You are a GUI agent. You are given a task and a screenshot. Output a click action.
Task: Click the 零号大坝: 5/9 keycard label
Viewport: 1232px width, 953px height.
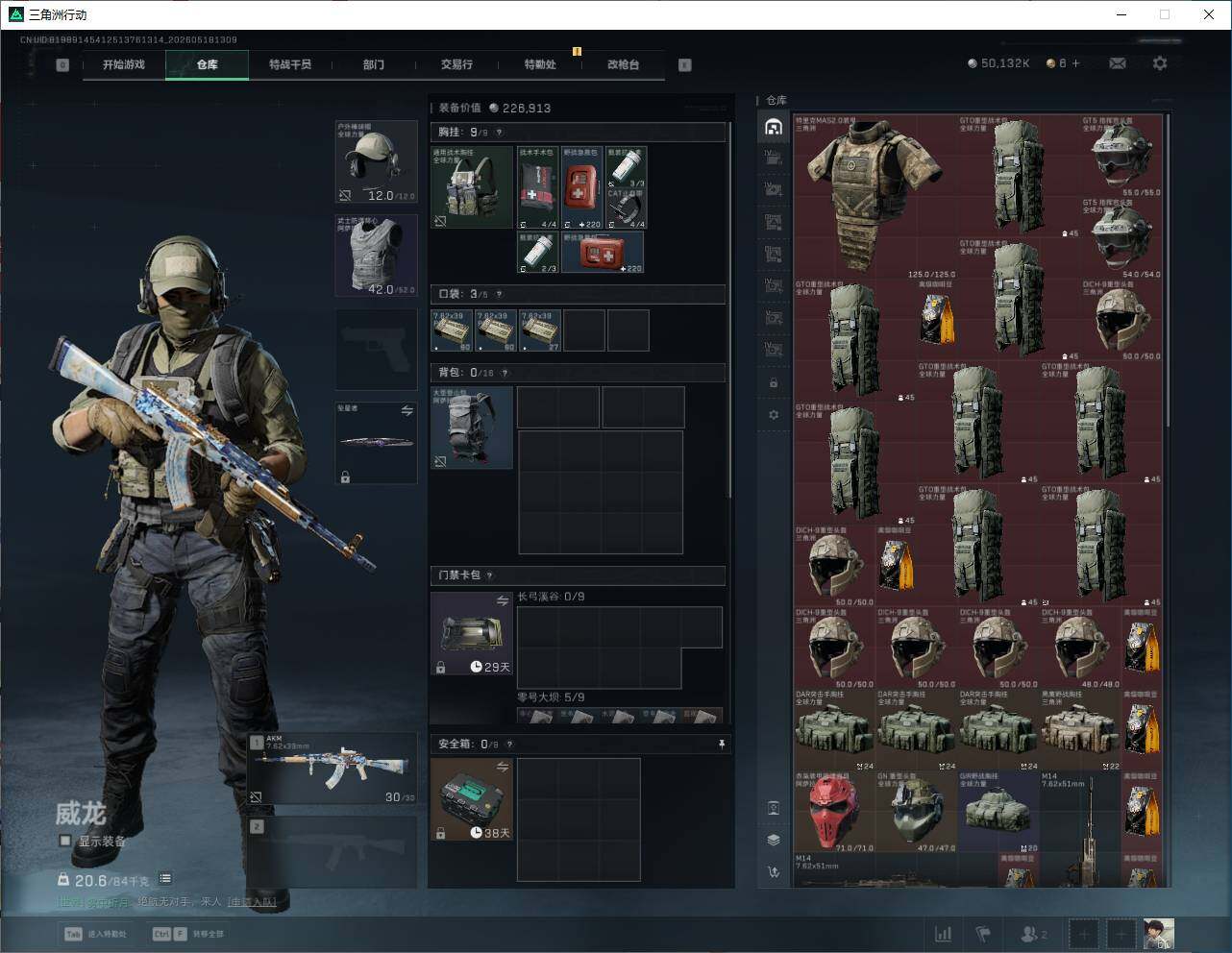tap(551, 696)
